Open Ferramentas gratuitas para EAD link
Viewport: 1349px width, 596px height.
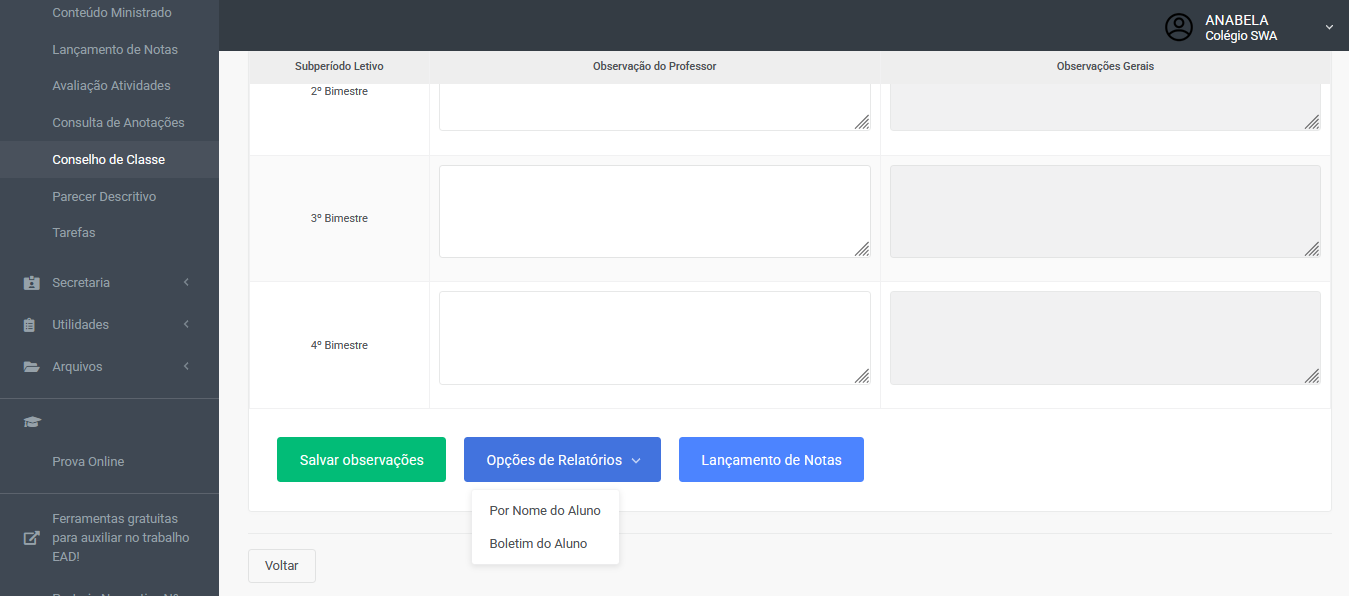click(x=120, y=538)
